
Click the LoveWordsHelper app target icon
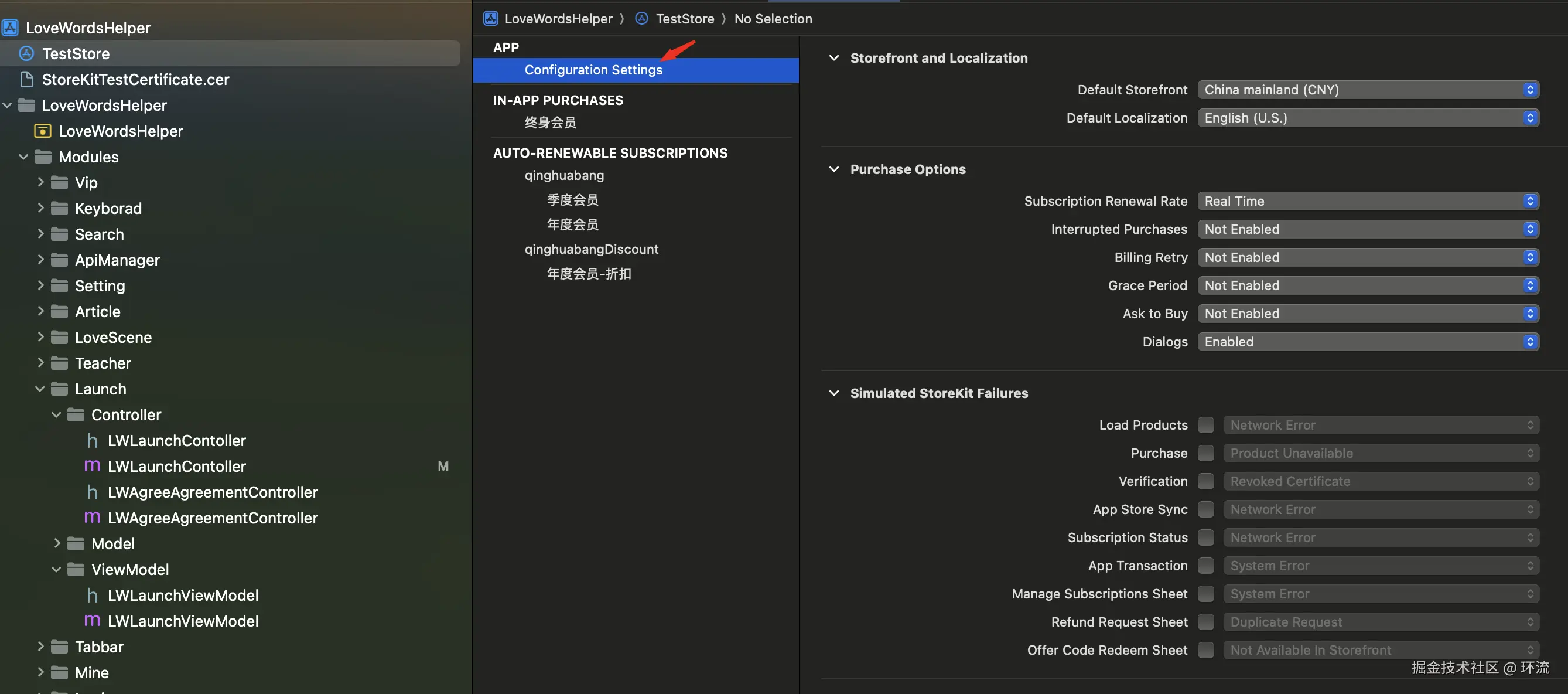[x=43, y=131]
